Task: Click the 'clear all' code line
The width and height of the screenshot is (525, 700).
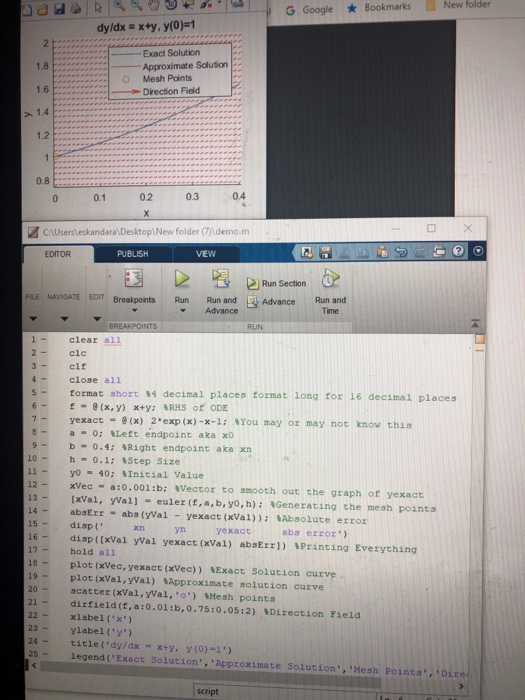Action: [x=95, y=340]
